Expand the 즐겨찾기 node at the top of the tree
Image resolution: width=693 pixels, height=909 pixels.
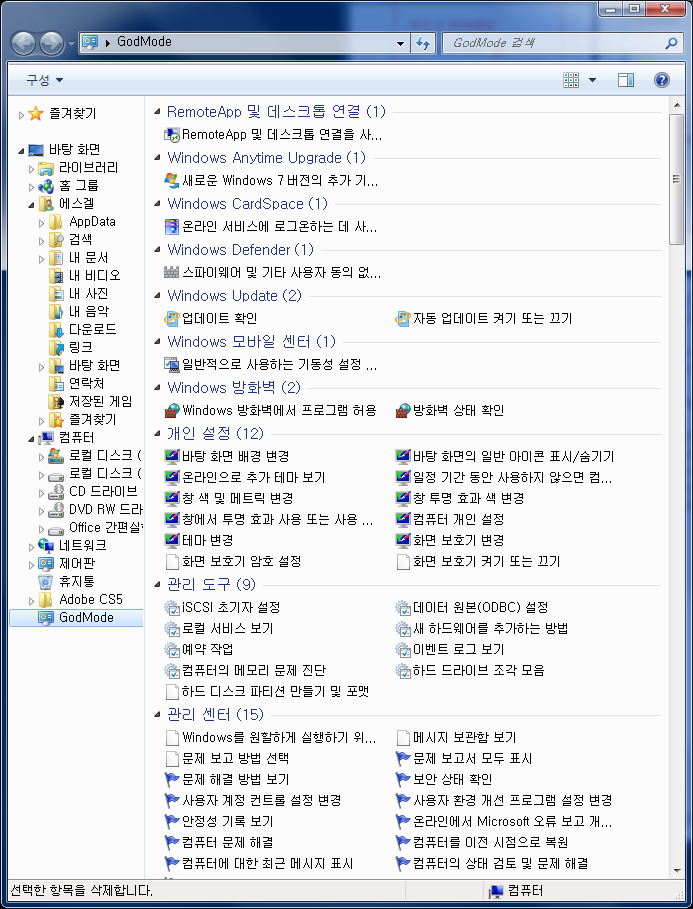click(x=21, y=115)
